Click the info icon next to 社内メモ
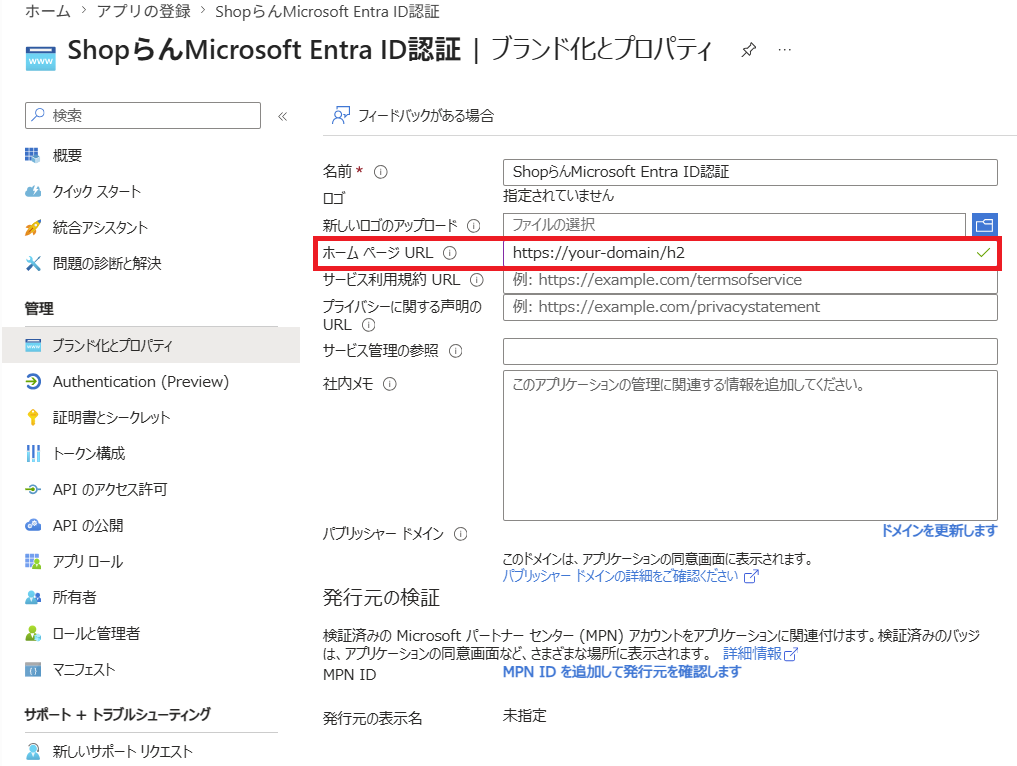Image resolution: width=1017 pixels, height=766 pixels. point(390,384)
